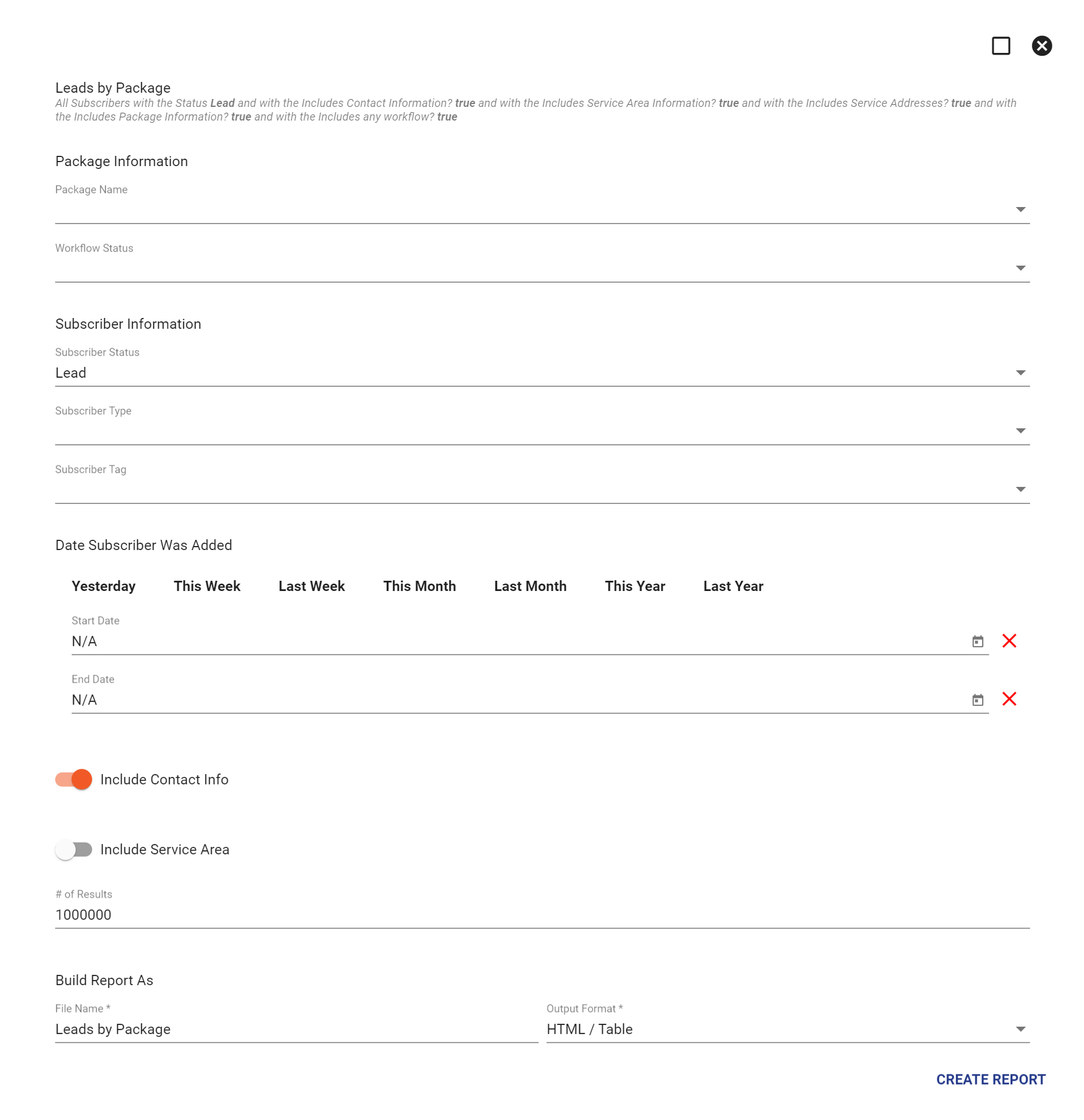This screenshot has height=1120, width=1084.
Task: Close the Leads by Package dialog
Action: 1041,46
